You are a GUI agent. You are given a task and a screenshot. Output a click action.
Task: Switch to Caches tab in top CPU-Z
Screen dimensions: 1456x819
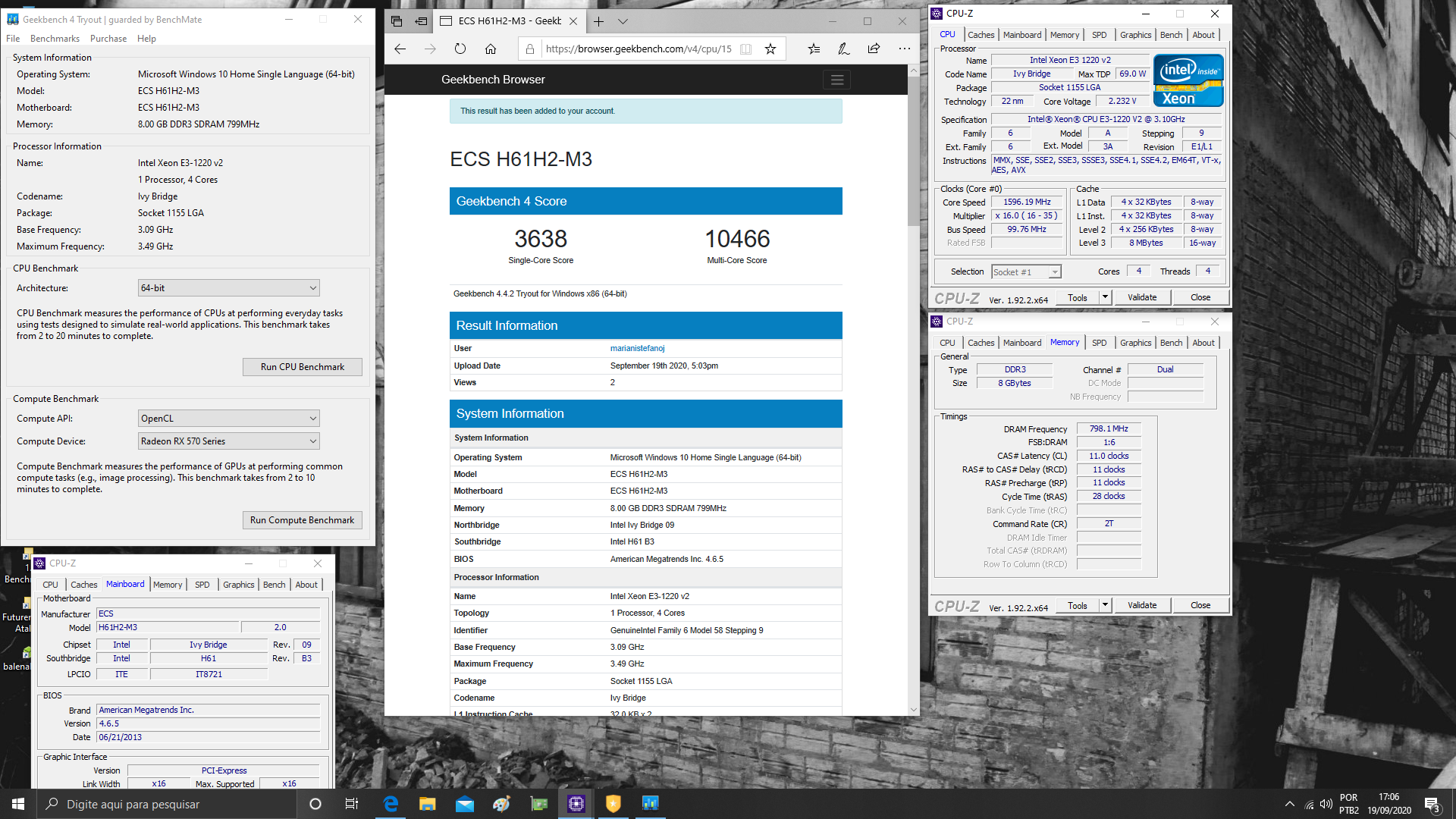point(981,35)
